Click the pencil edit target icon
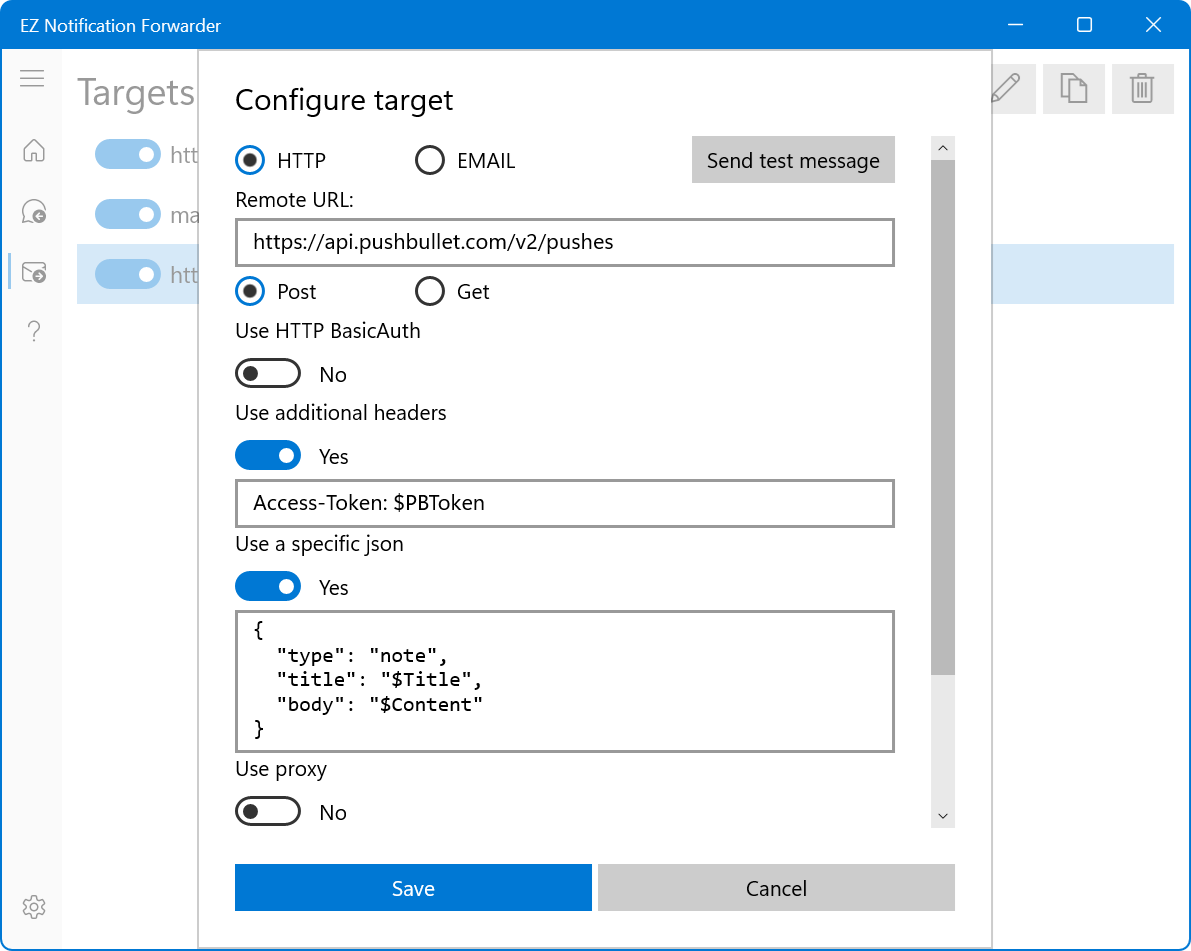This screenshot has height=951, width=1191. click(x=1006, y=89)
